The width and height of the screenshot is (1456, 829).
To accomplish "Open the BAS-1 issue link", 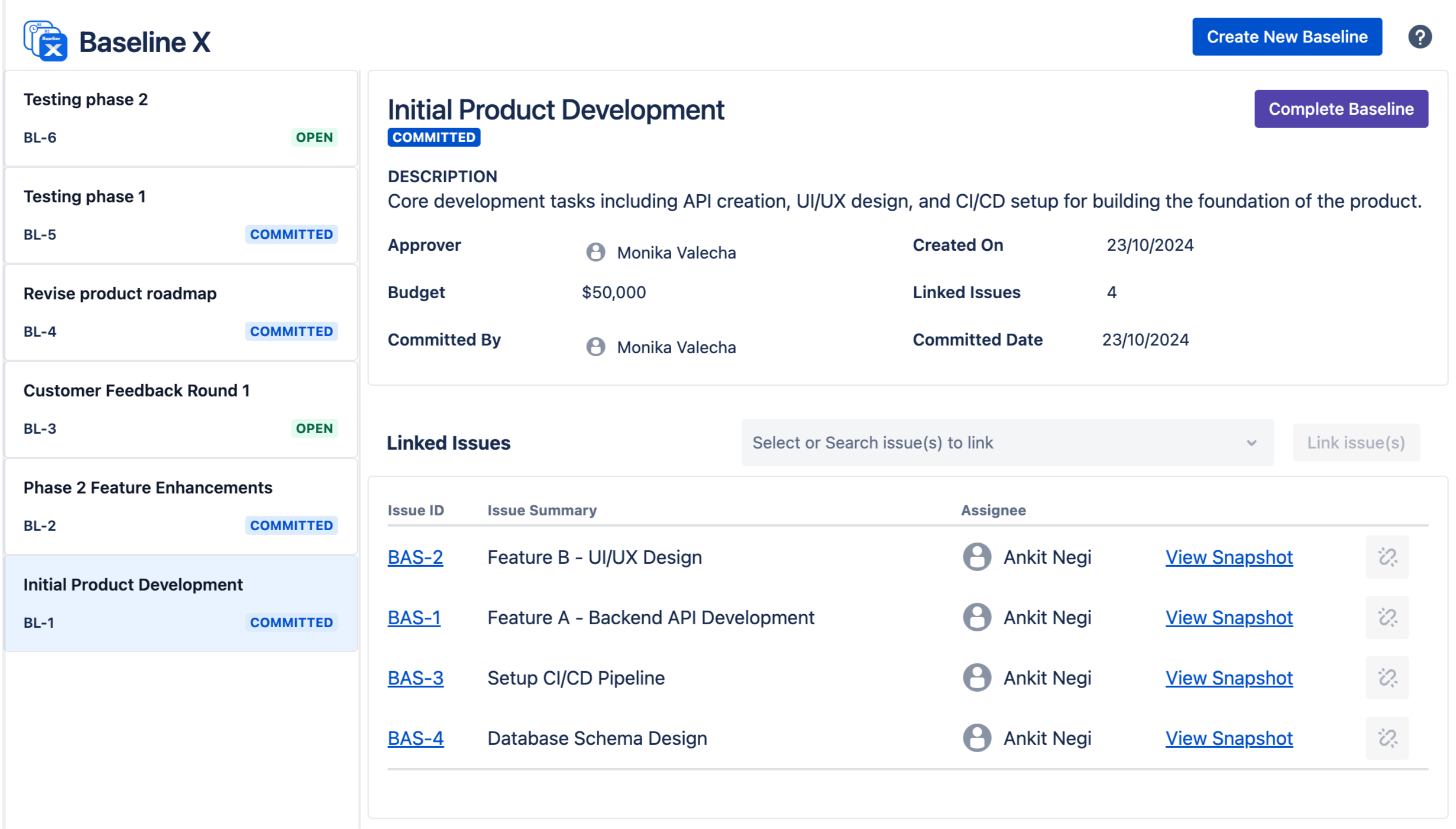I will [414, 617].
